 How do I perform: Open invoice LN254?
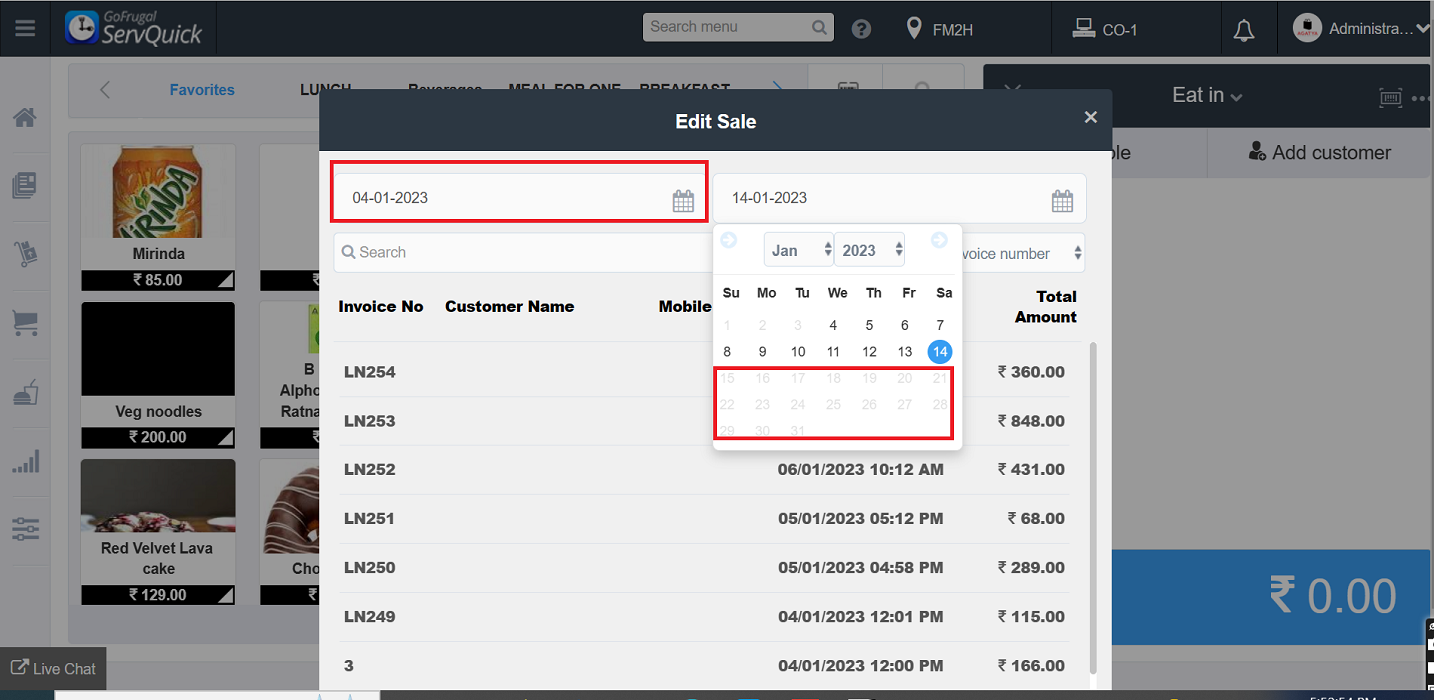coord(704,372)
